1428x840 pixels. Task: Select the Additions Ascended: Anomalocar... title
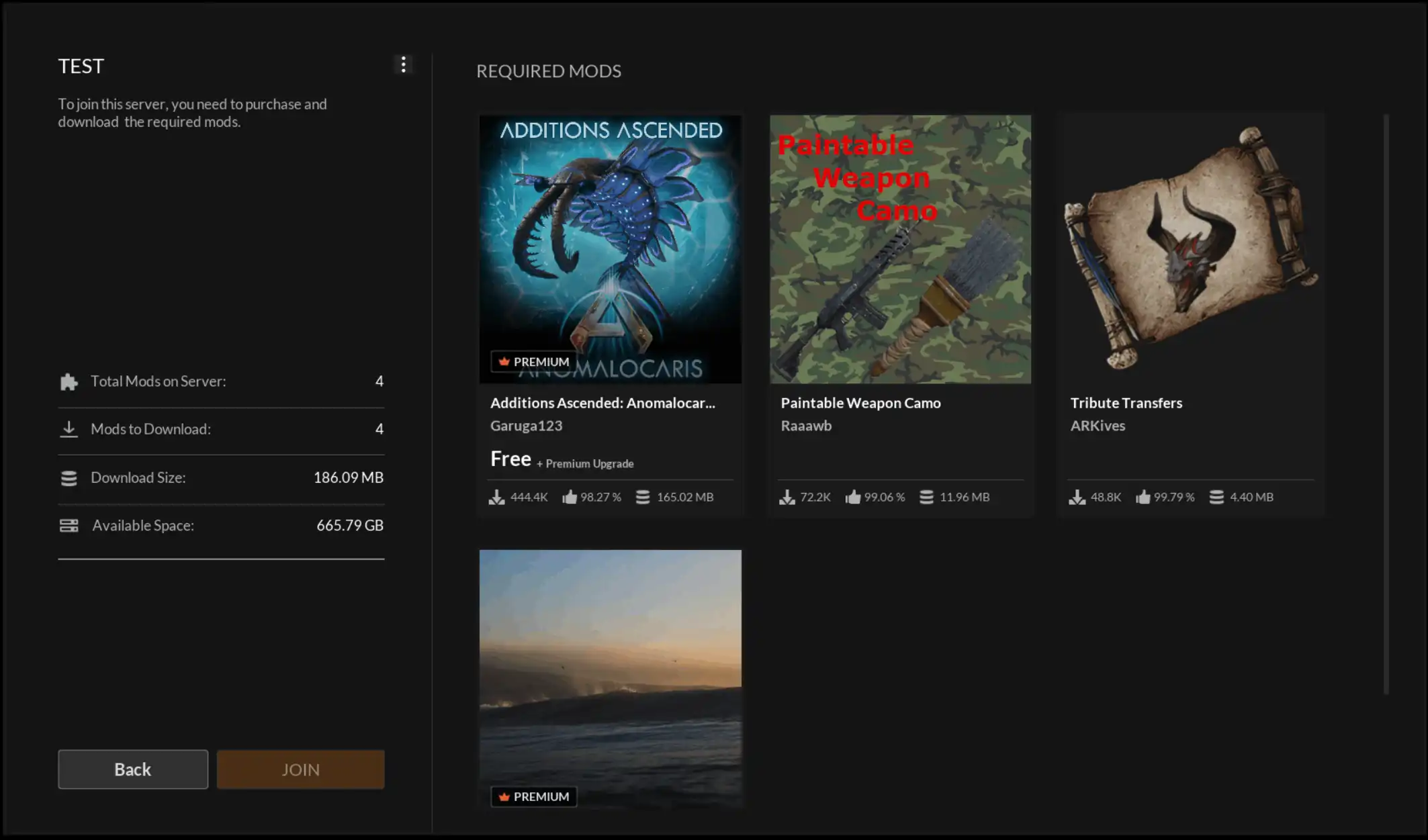coord(603,403)
